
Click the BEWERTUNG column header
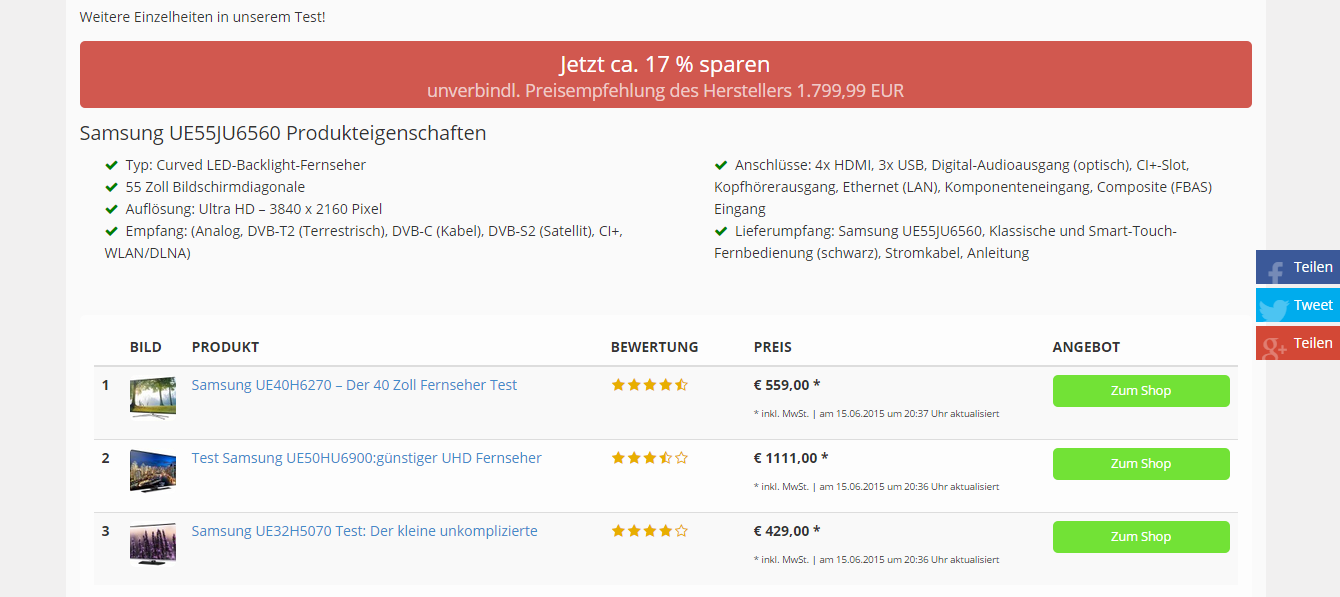pos(654,347)
